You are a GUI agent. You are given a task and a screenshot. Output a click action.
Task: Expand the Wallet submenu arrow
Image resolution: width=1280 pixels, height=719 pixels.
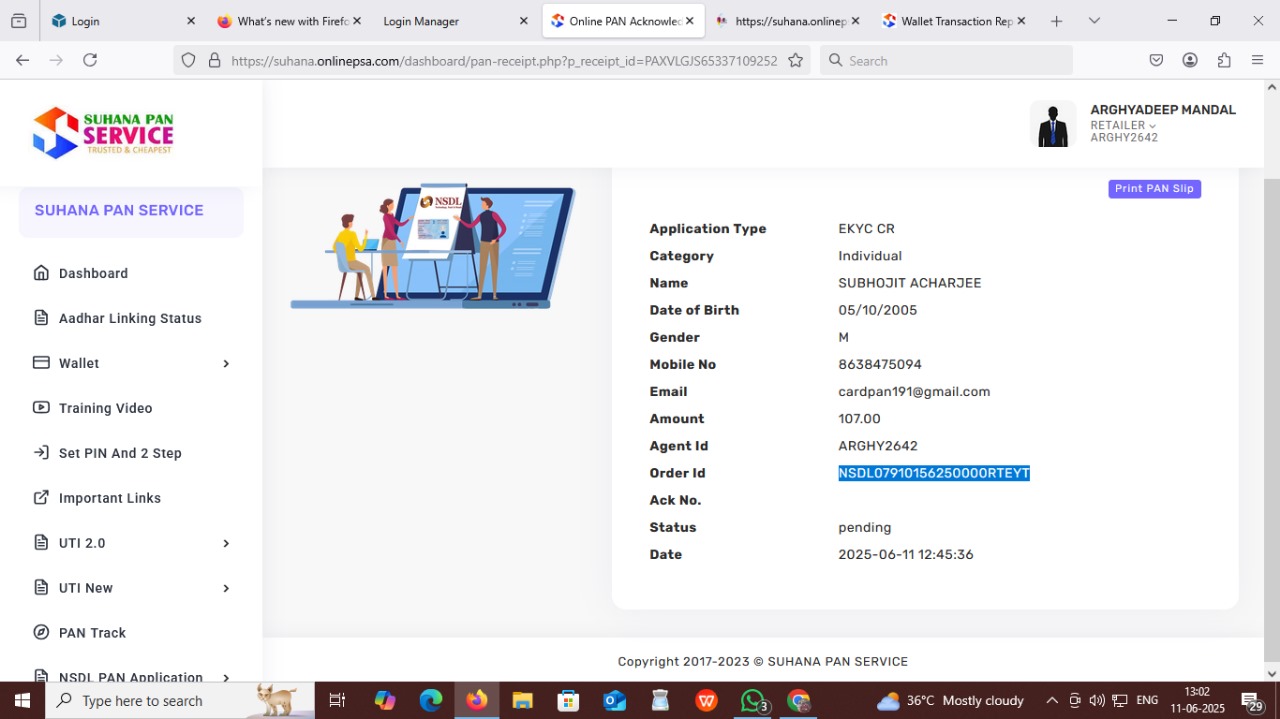(226, 364)
